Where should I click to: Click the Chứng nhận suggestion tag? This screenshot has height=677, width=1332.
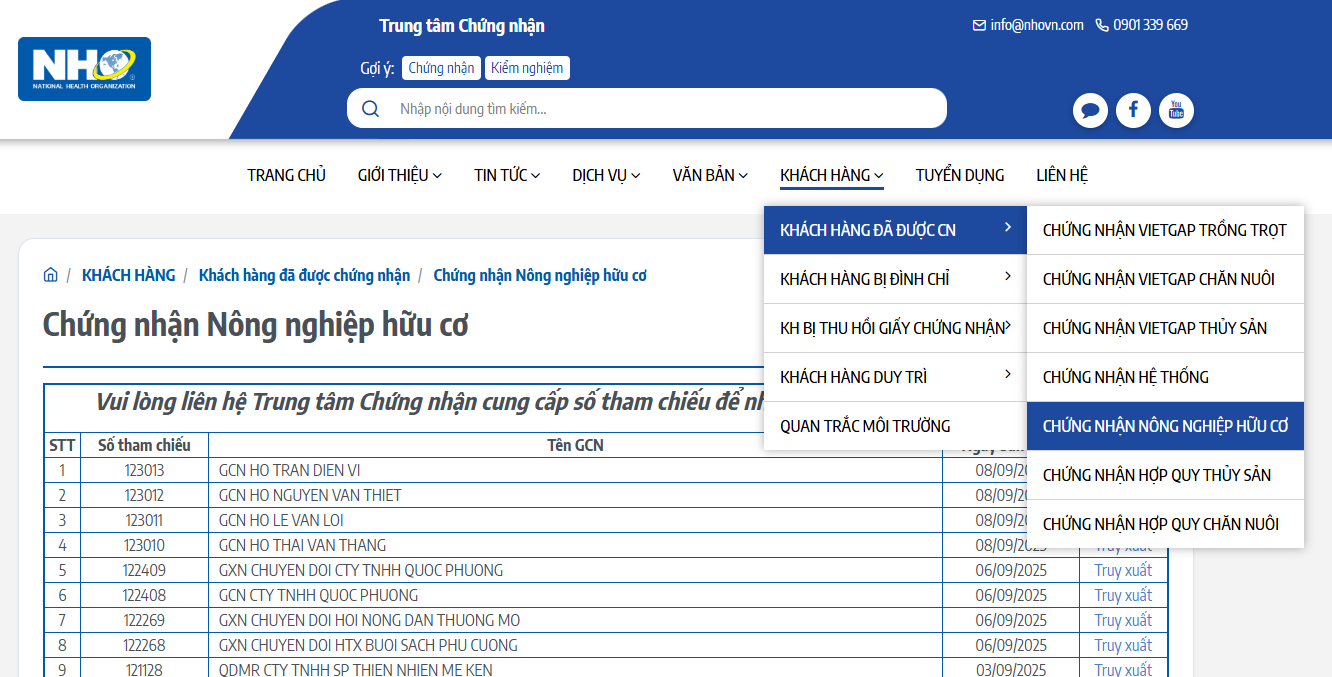tap(441, 68)
